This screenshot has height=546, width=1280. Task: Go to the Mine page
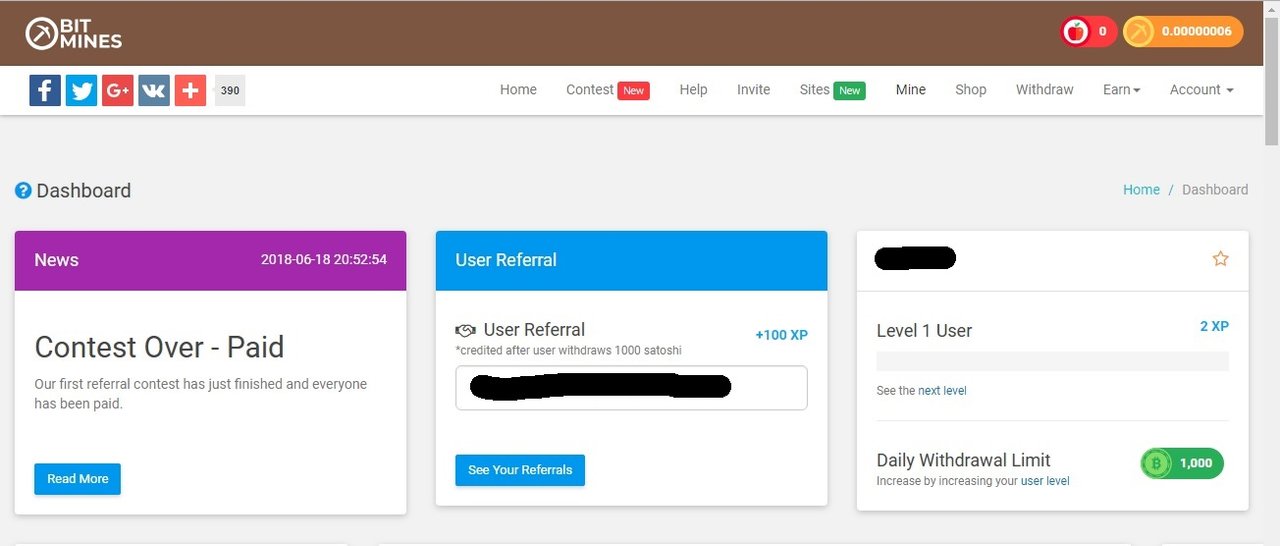point(910,89)
